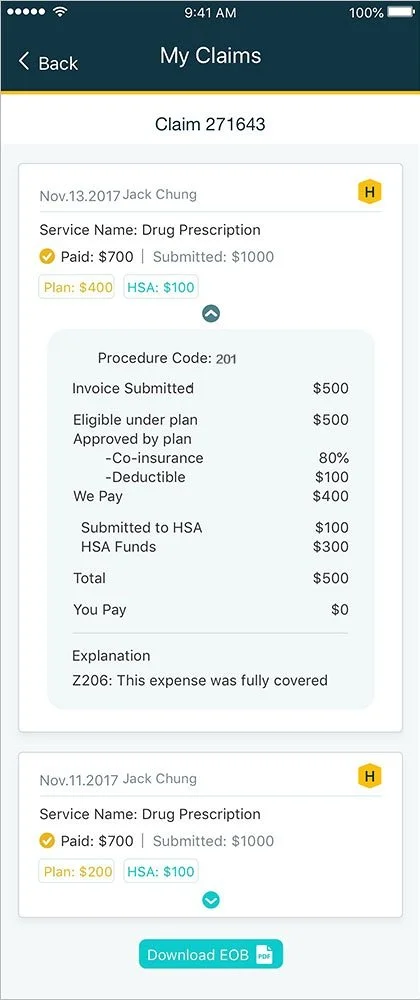
Task: Tap the signal strength dots
Action: tap(25, 12)
